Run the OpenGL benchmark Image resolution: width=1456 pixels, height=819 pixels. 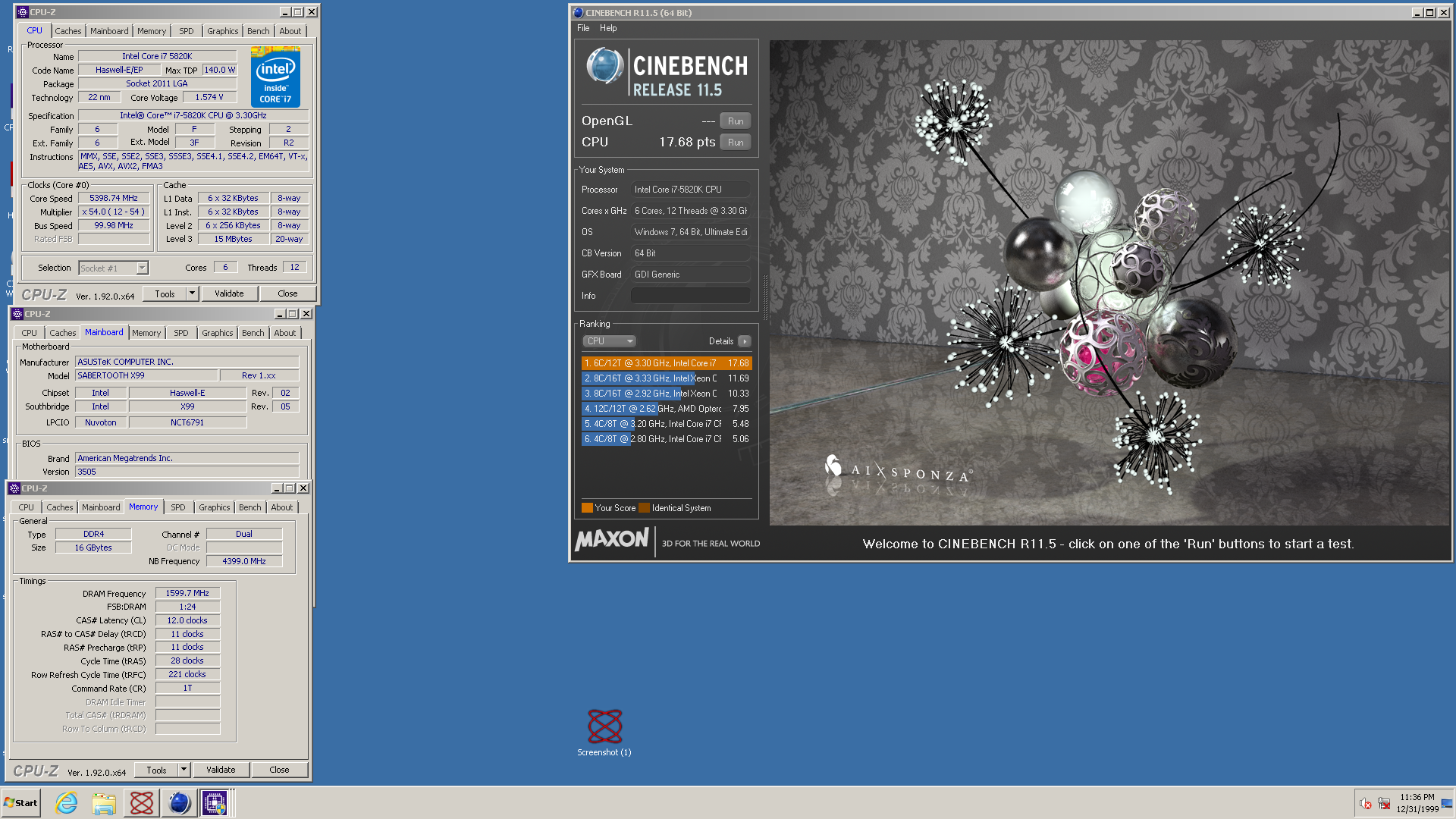(x=735, y=121)
